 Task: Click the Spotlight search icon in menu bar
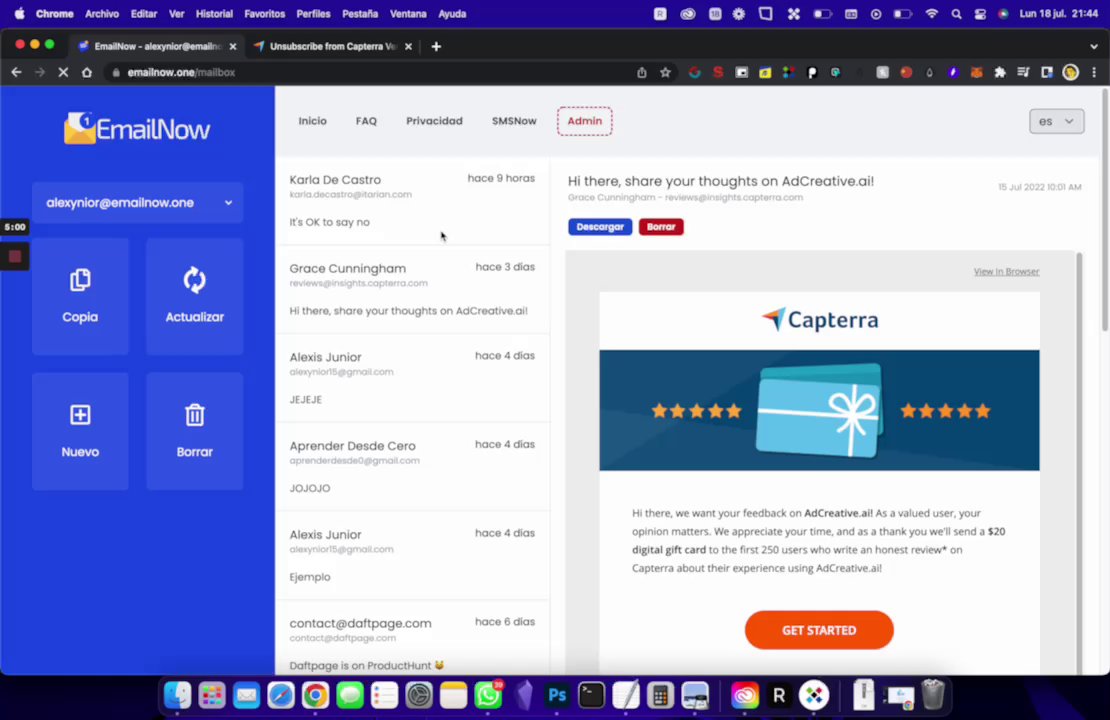956,13
